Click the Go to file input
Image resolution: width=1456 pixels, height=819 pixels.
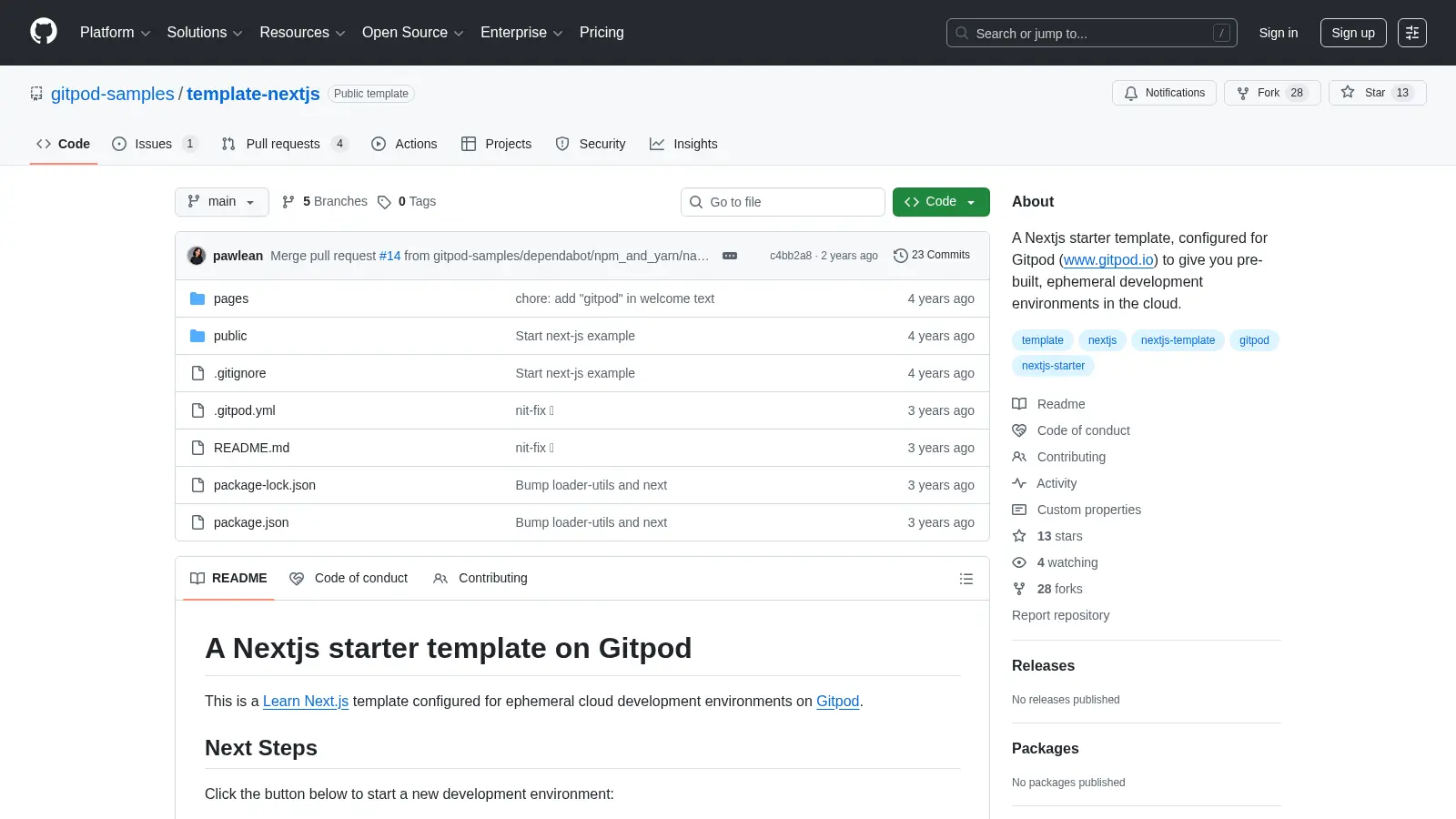coord(783,202)
